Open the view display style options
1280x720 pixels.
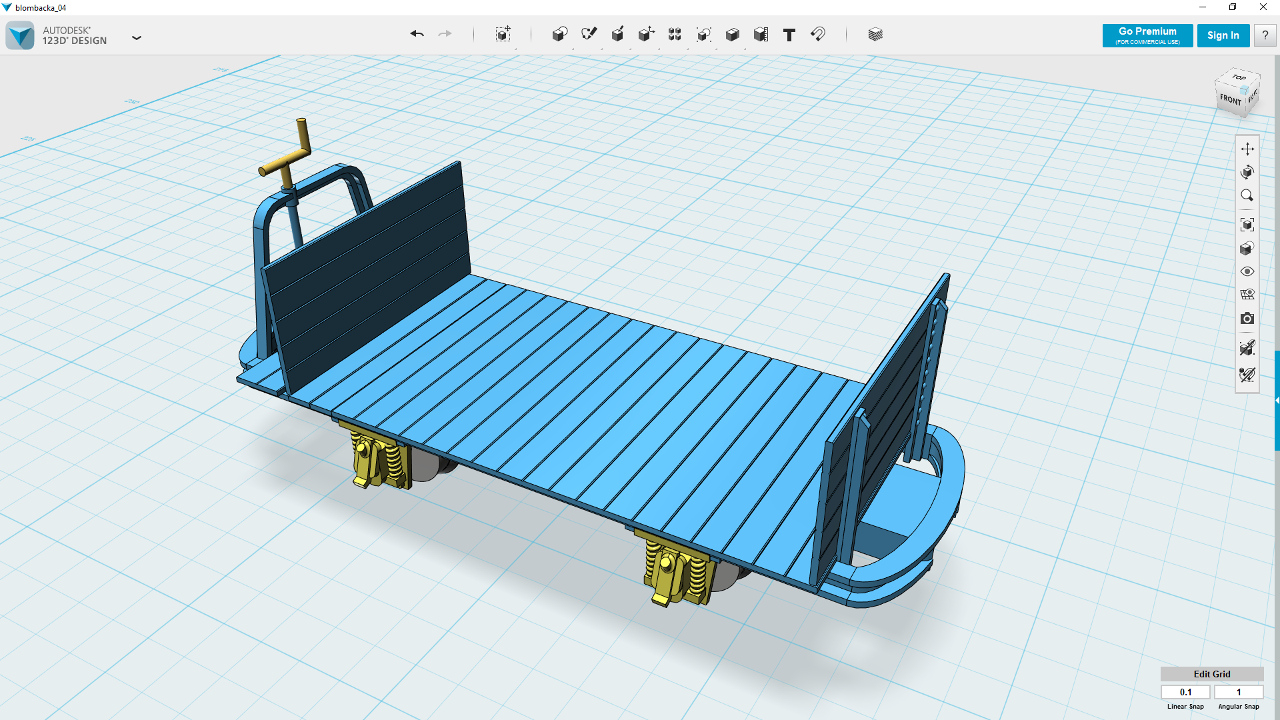[1247, 248]
